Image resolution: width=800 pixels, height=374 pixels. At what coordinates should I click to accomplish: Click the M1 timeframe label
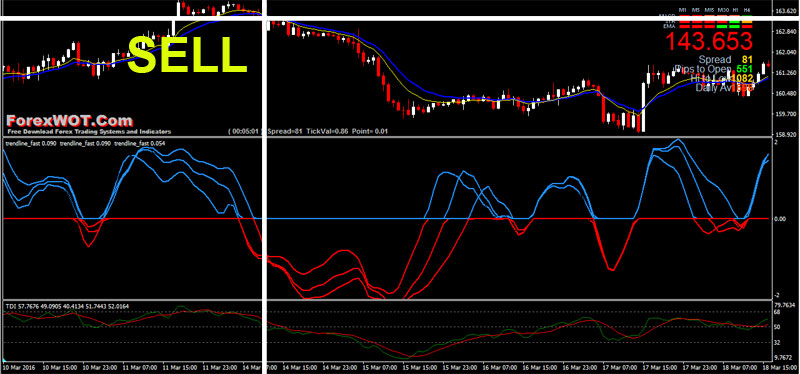(x=684, y=10)
